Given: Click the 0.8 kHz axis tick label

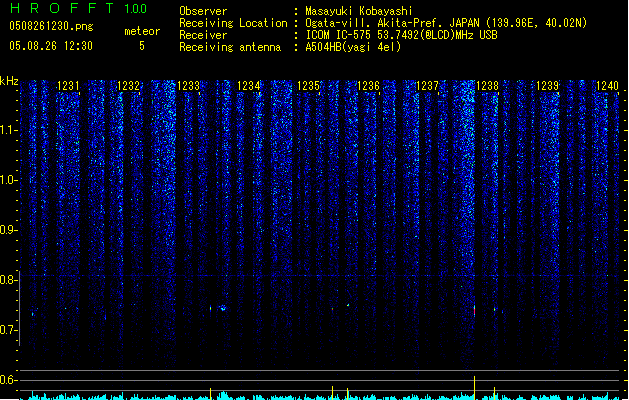Looking at the screenshot, I should click(7, 280).
